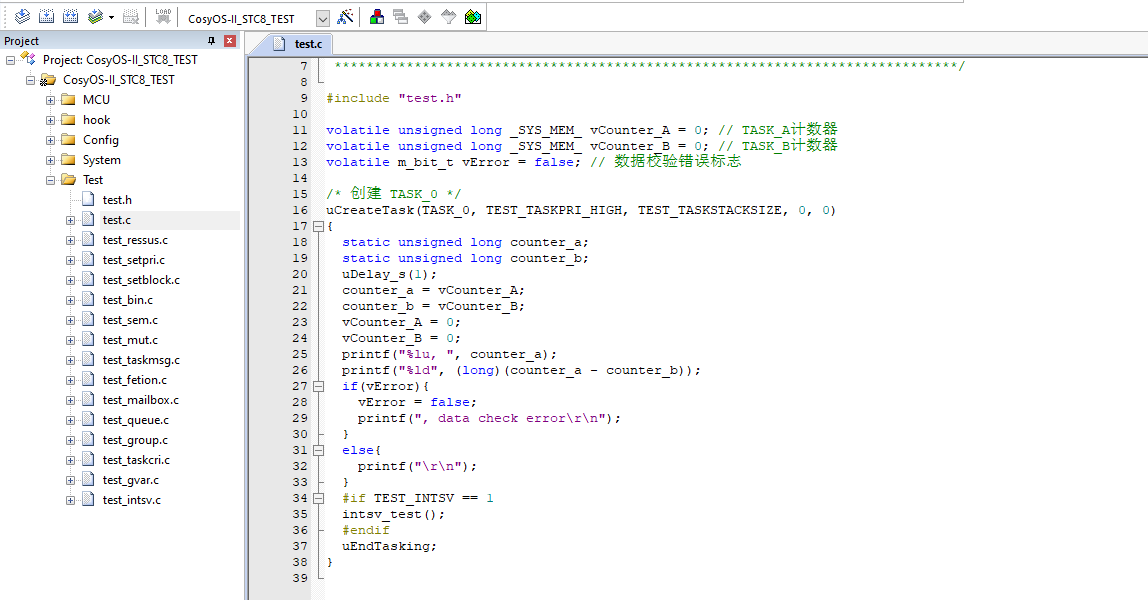This screenshot has height=600, width=1148.
Task: Select test_mut.c in the project tree
Action: point(130,340)
